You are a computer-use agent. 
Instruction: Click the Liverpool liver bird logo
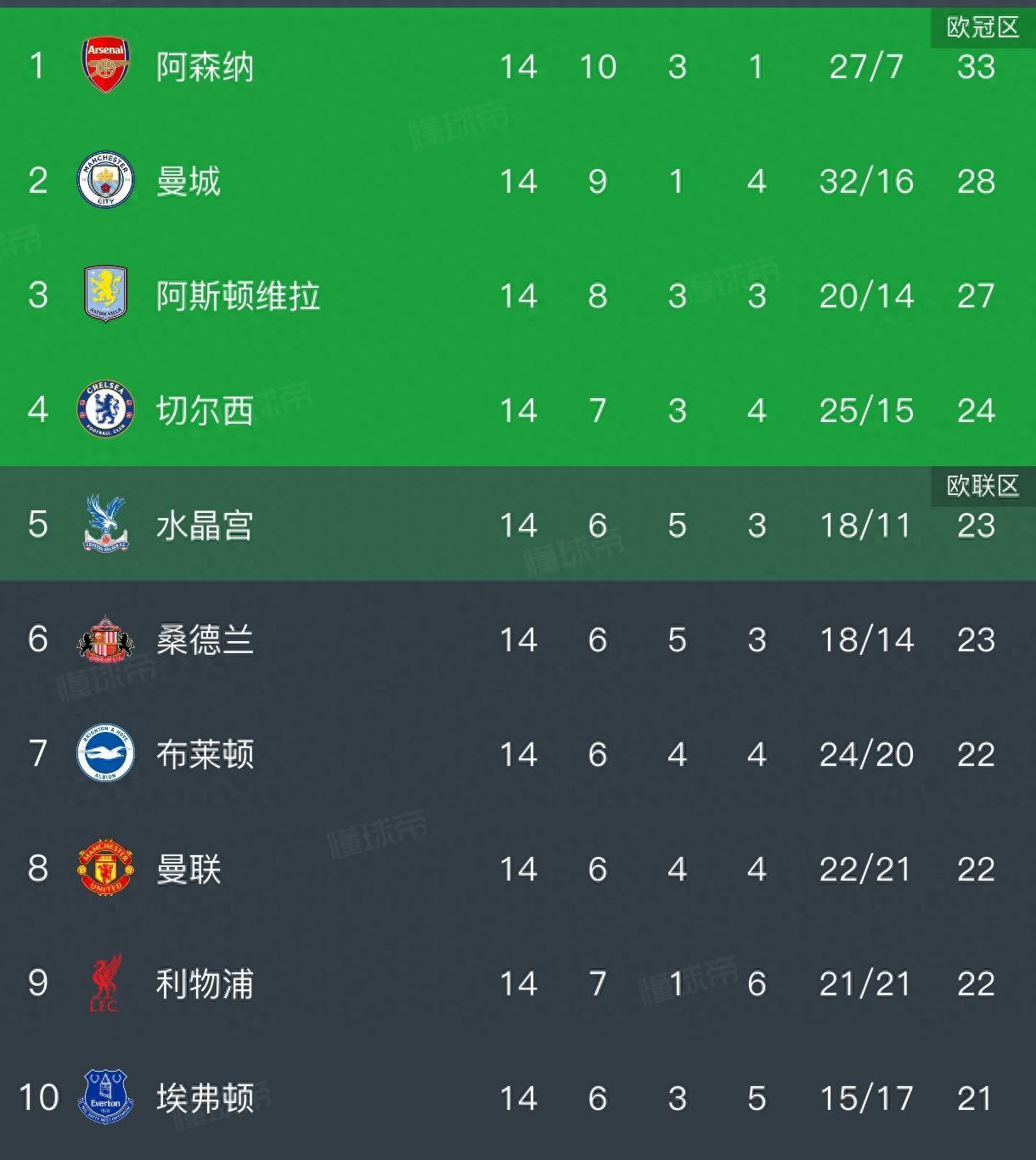click(x=104, y=984)
